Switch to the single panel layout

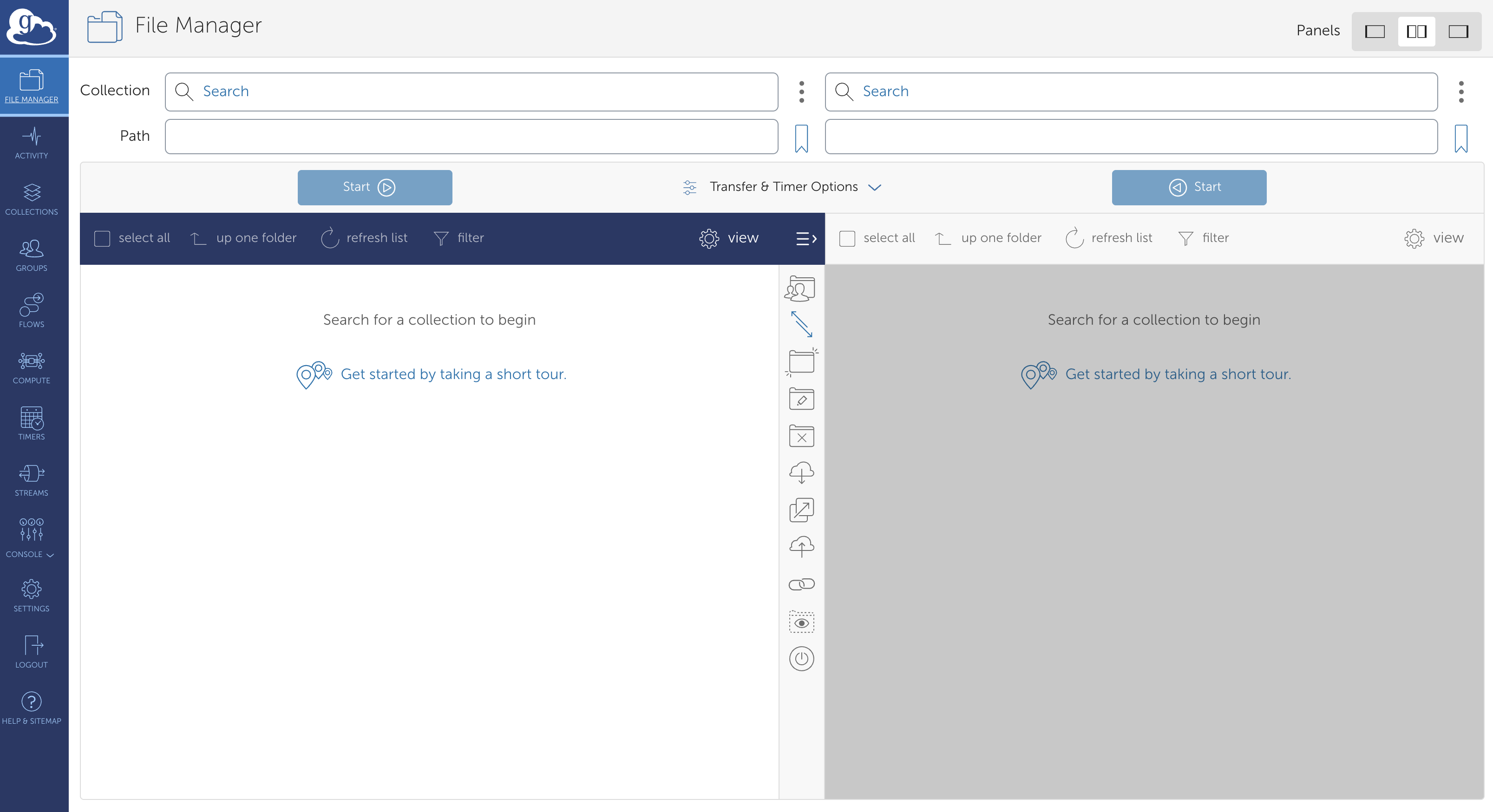[1374, 31]
